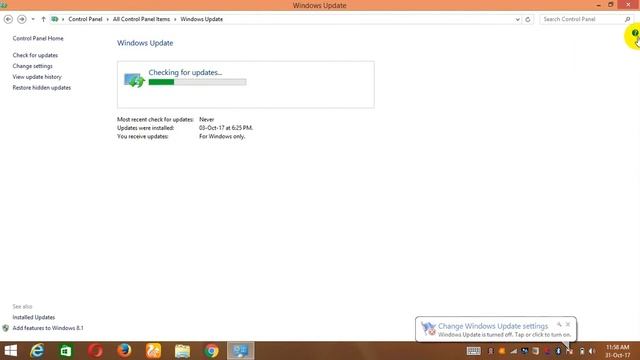The width and height of the screenshot is (640, 360).
Task: Click the Windows Update icon beside Checking for updates
Action: [134, 80]
